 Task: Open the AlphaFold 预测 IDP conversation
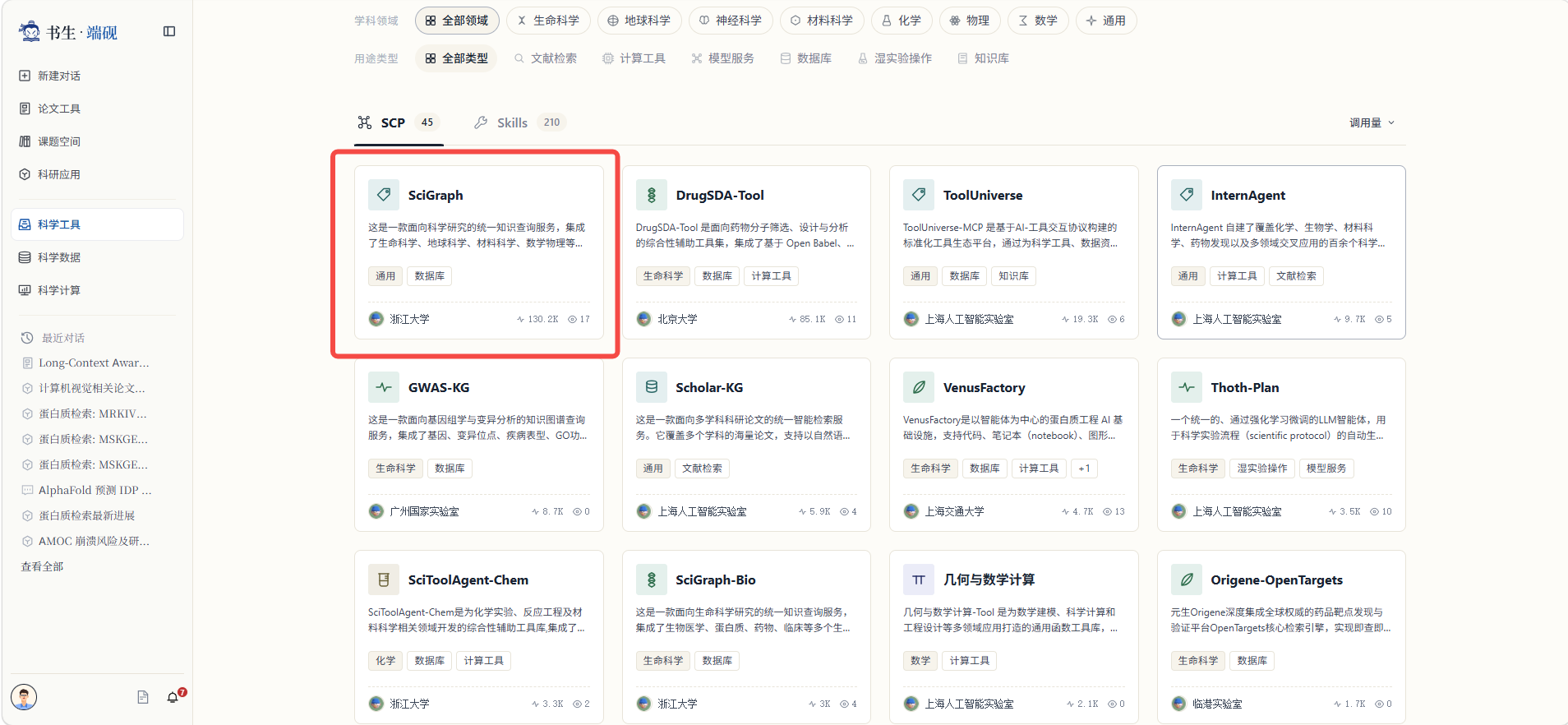pyautogui.click(x=86, y=490)
